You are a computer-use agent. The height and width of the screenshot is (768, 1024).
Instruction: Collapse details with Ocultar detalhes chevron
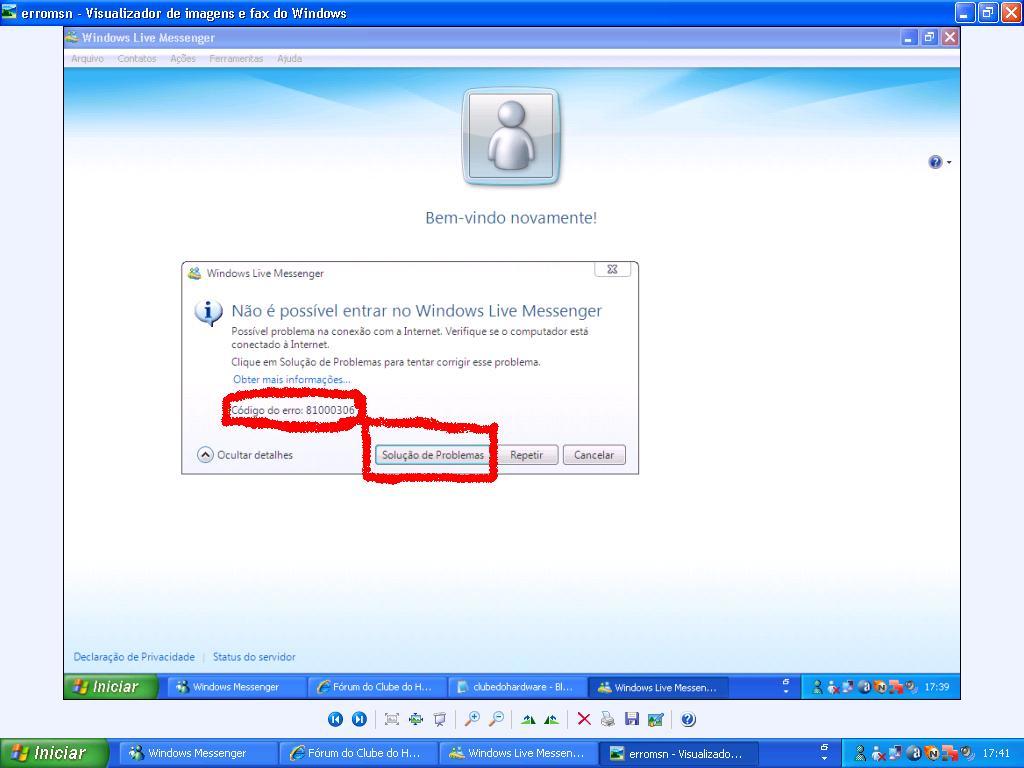pos(205,455)
